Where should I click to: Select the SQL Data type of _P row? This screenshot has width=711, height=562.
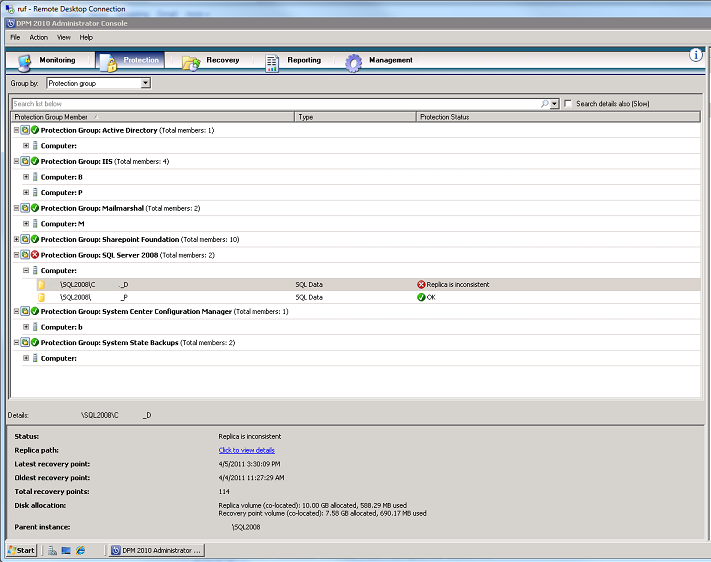309,298
